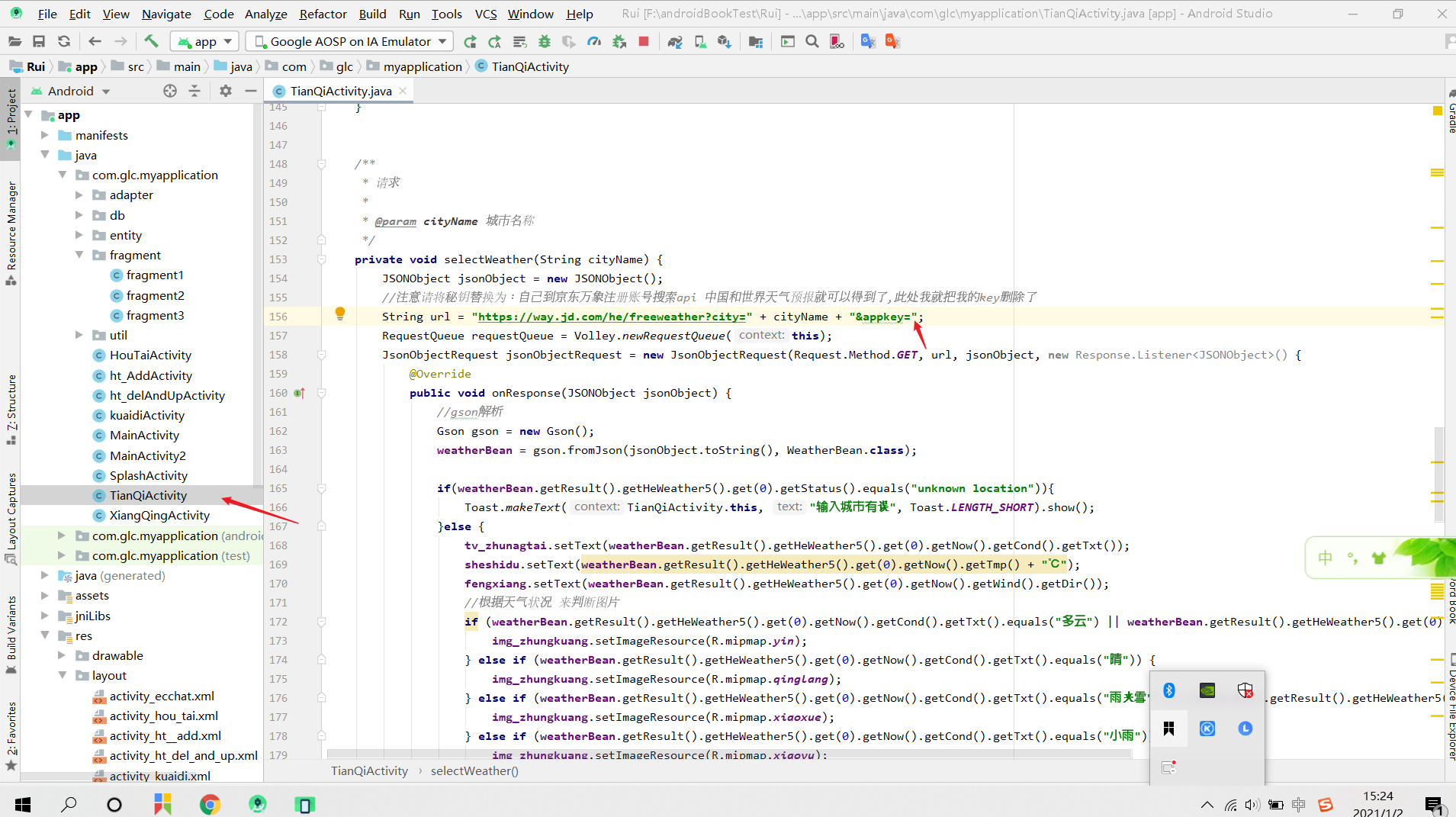Screen dimensions: 1456x817
Task: Open Google AOSP on IA Emulator device dropdown
Action: click(x=349, y=41)
